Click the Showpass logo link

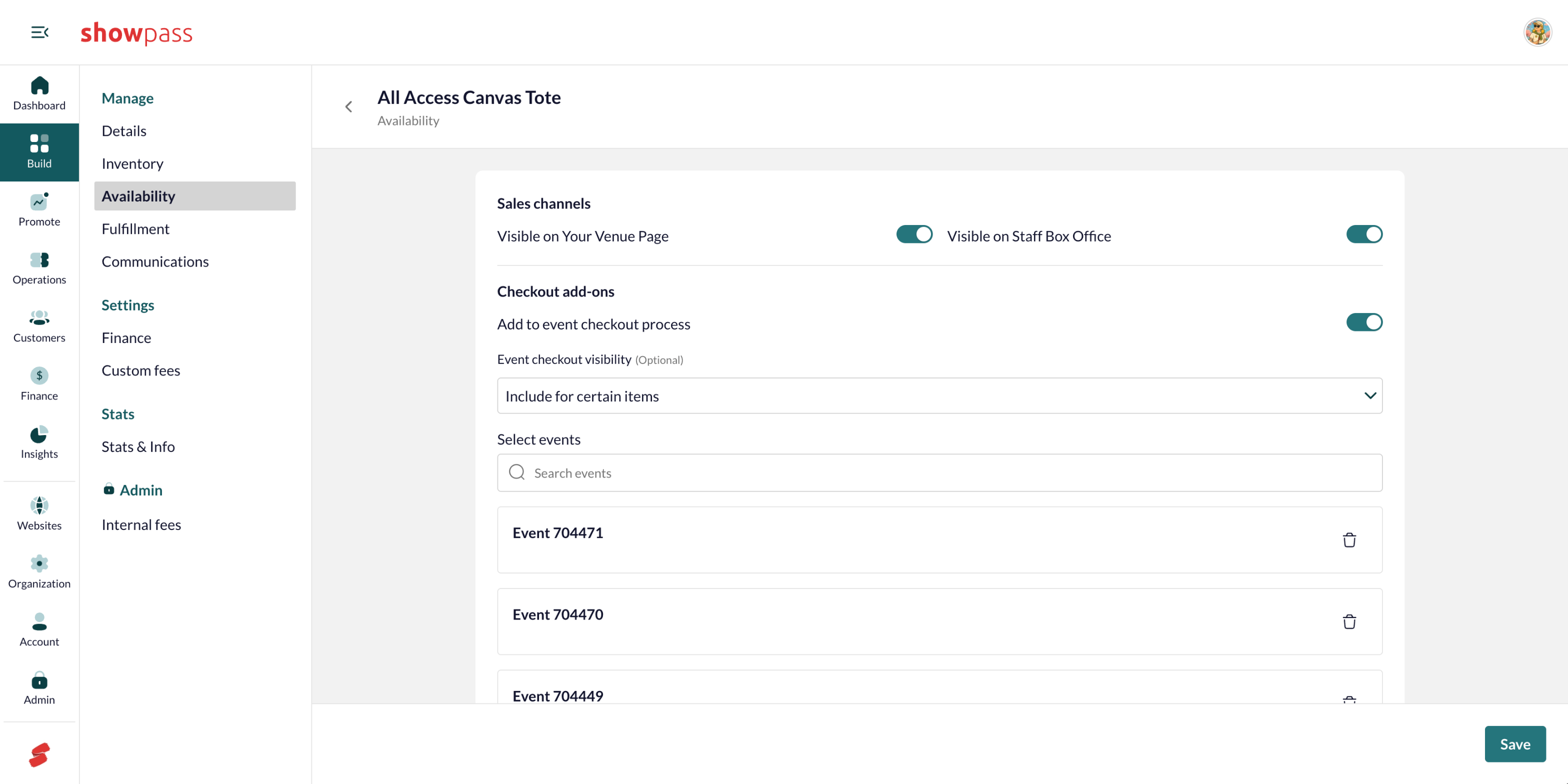click(x=136, y=32)
